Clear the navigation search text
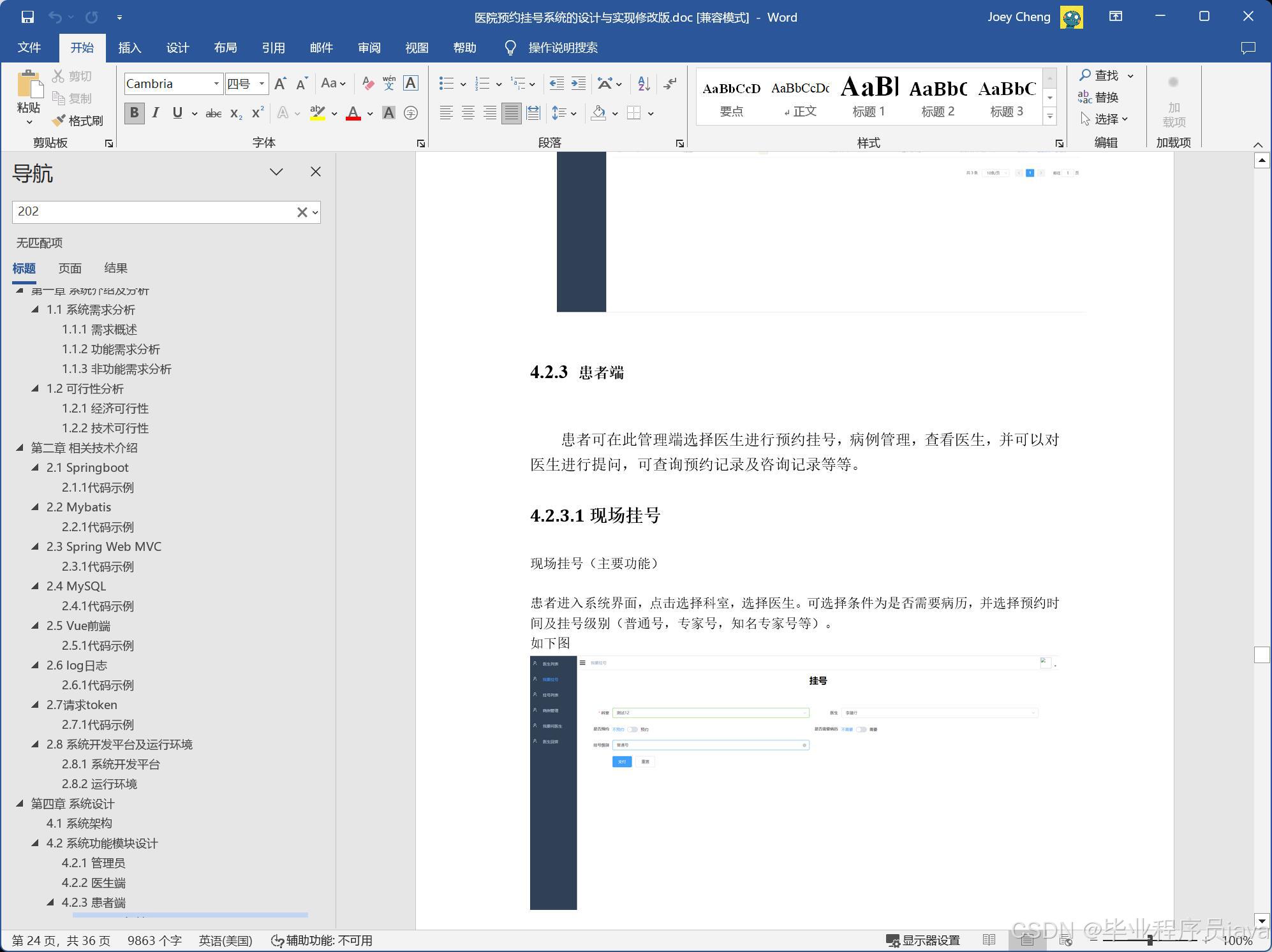This screenshot has width=1272, height=952. pos(302,212)
